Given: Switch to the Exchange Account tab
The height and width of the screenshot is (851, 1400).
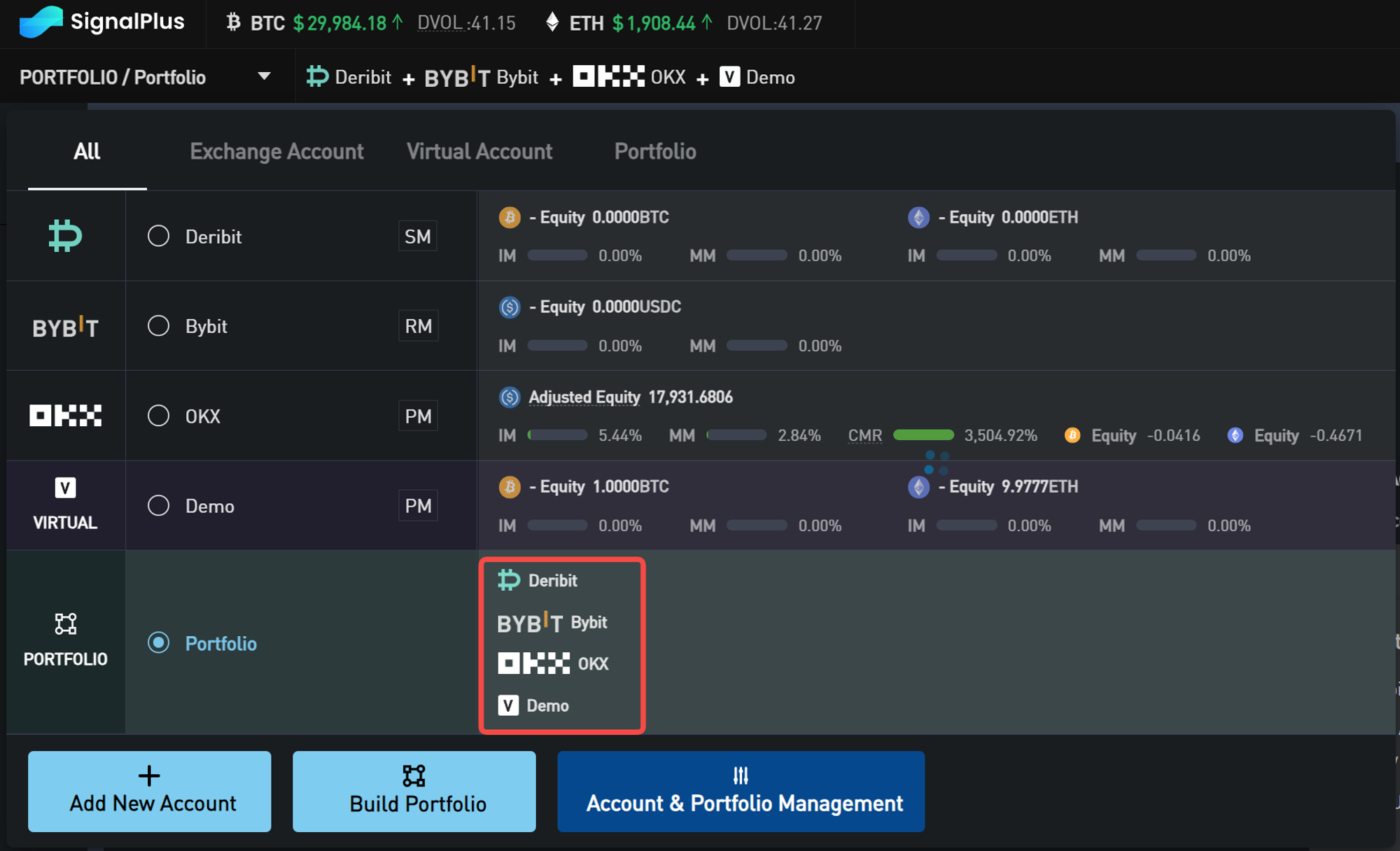Looking at the screenshot, I should point(276,151).
